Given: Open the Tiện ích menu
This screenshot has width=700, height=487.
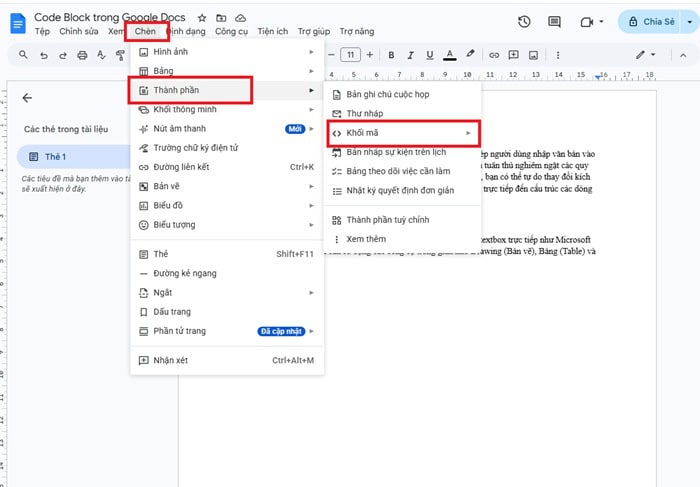Looking at the screenshot, I should (x=272, y=31).
